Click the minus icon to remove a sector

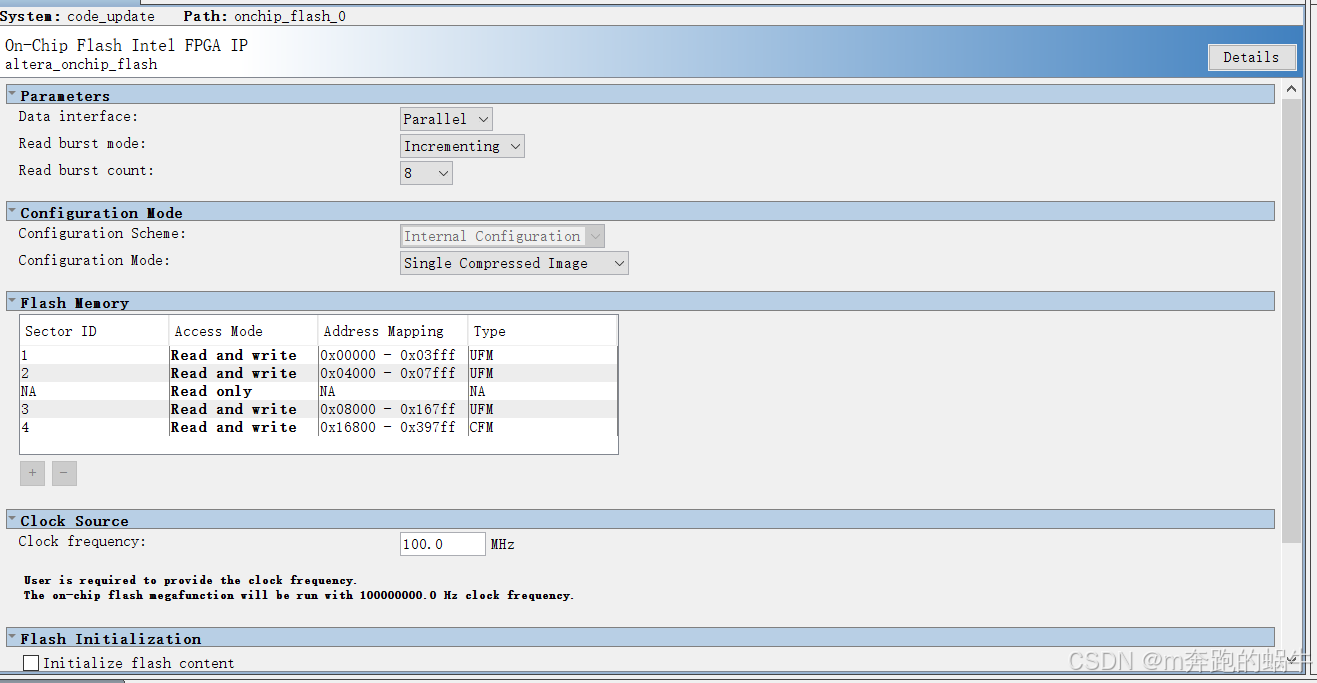click(x=64, y=473)
